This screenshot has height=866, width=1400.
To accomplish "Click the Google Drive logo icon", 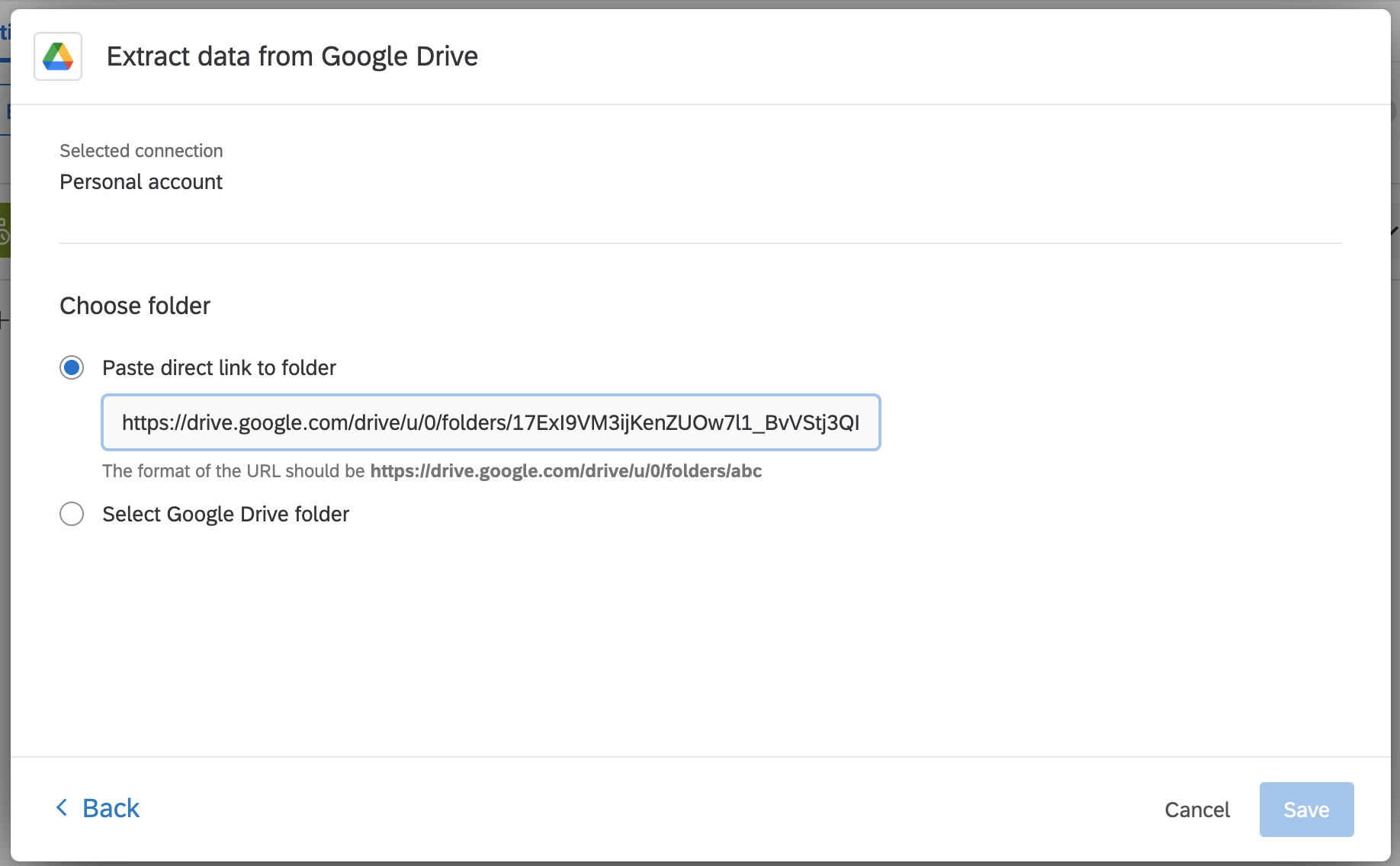I will click(x=57, y=56).
